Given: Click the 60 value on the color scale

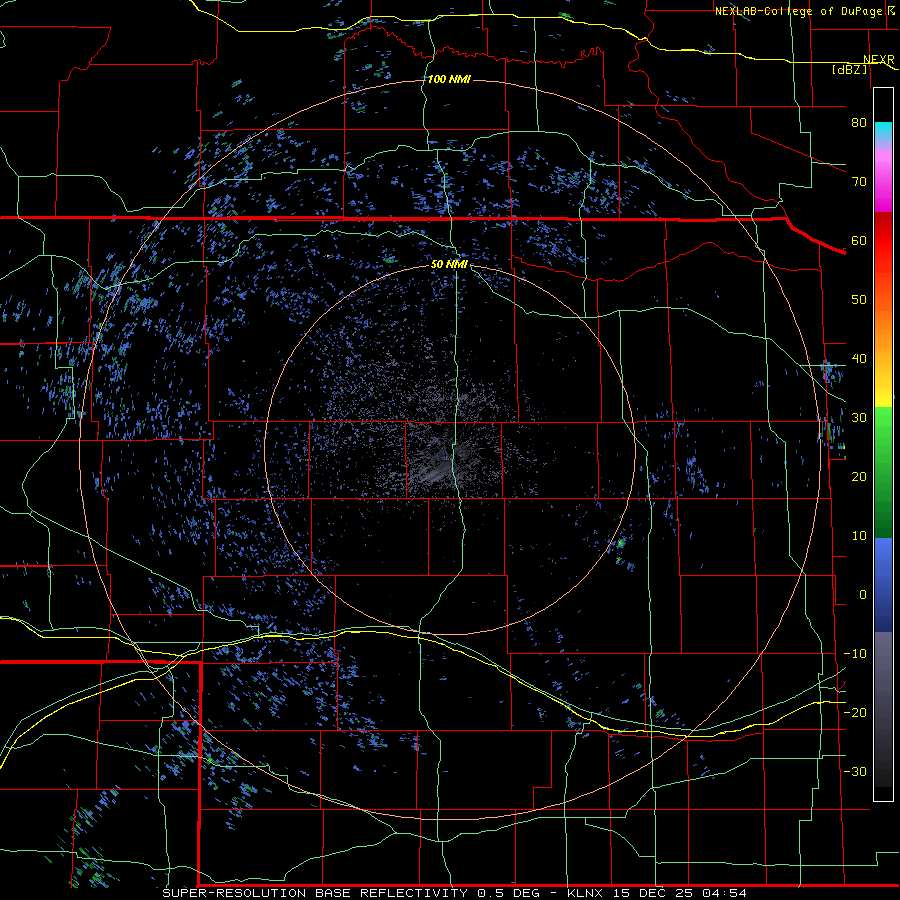Looking at the screenshot, I should click(859, 240).
